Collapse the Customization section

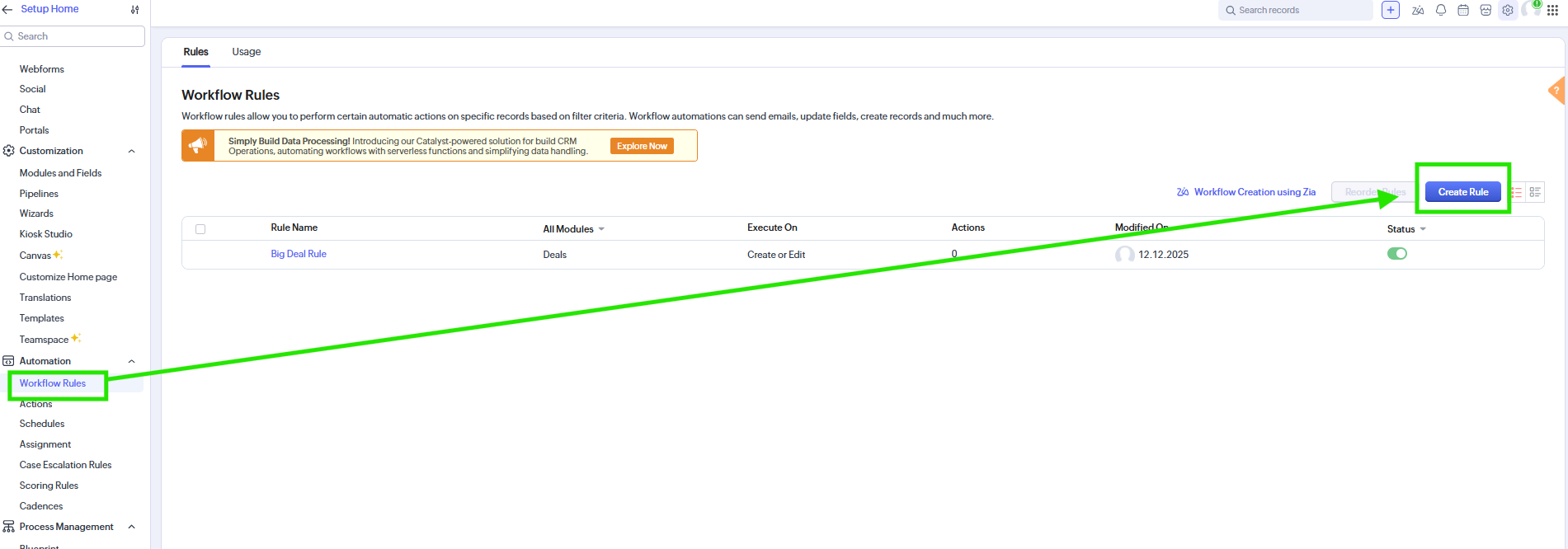pos(131,151)
